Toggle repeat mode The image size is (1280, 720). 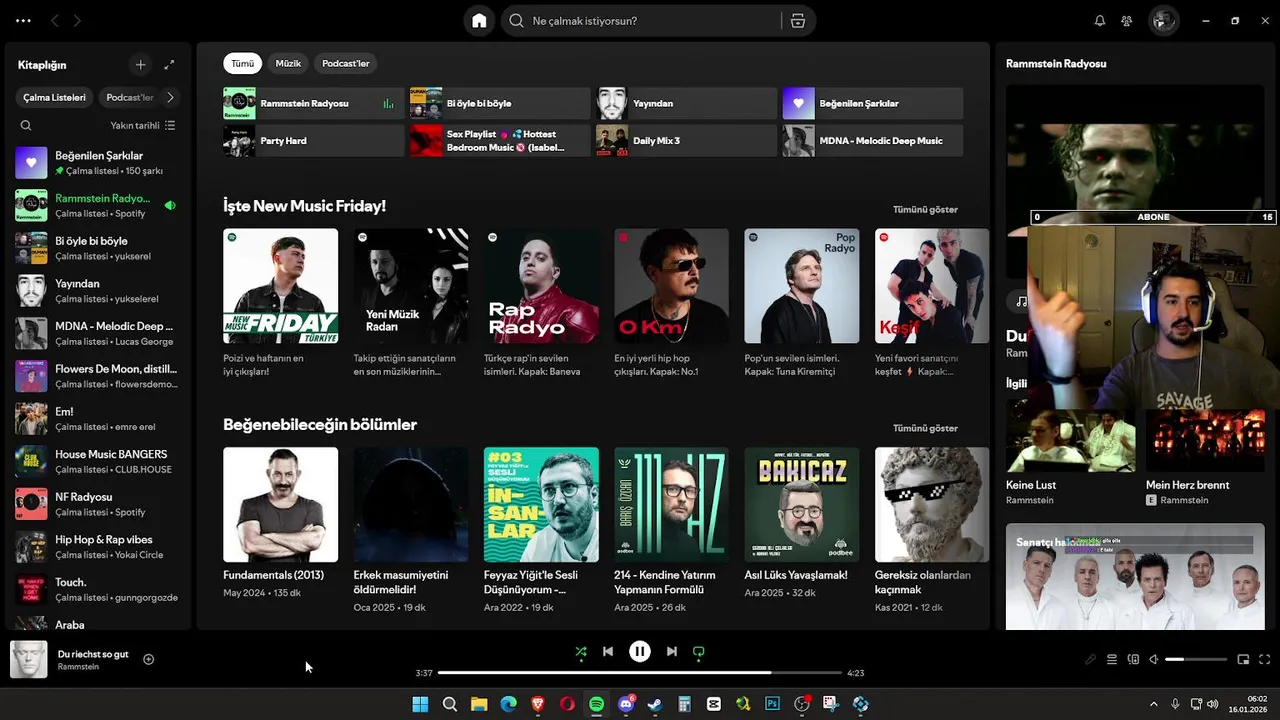pyautogui.click(x=699, y=651)
